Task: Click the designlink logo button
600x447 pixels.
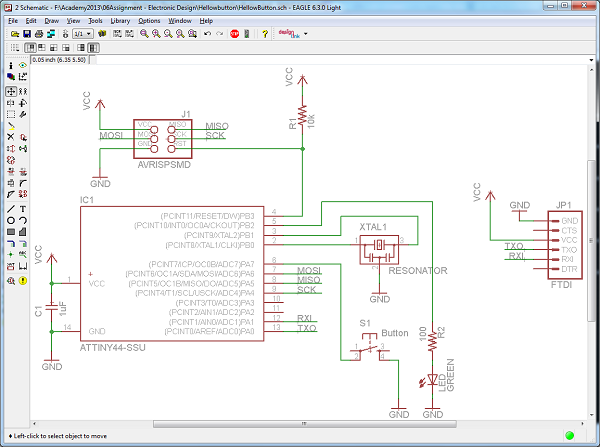Action: pos(289,34)
